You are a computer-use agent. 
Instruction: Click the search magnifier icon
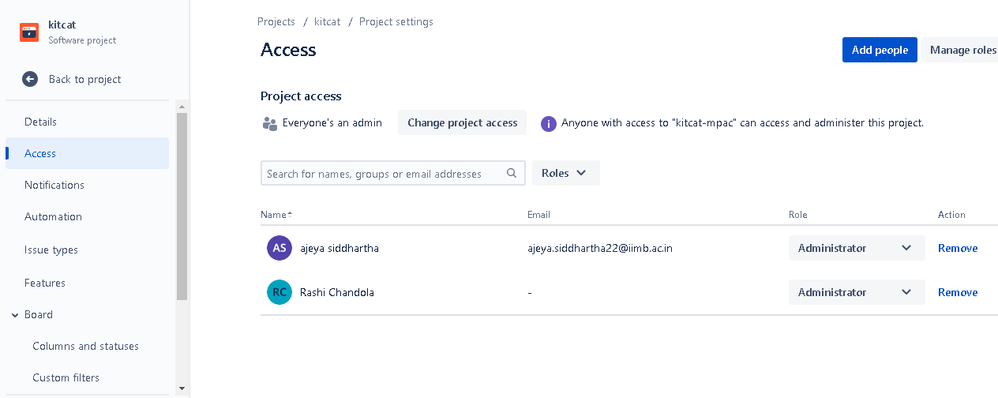point(511,173)
